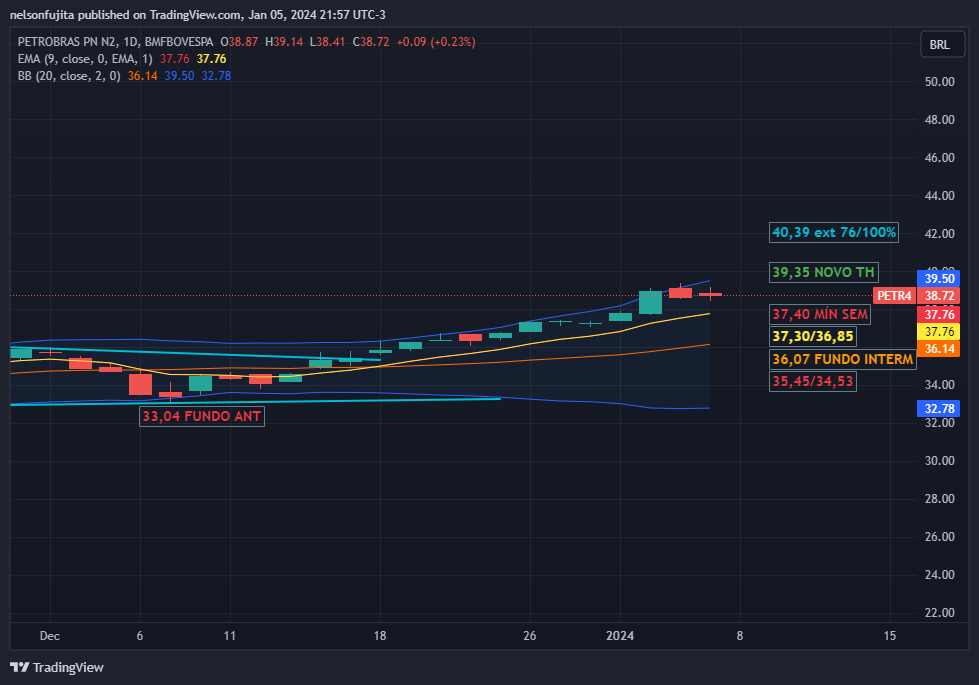The image size is (979, 685).
Task: Click the BRL currency button
Action: (942, 45)
